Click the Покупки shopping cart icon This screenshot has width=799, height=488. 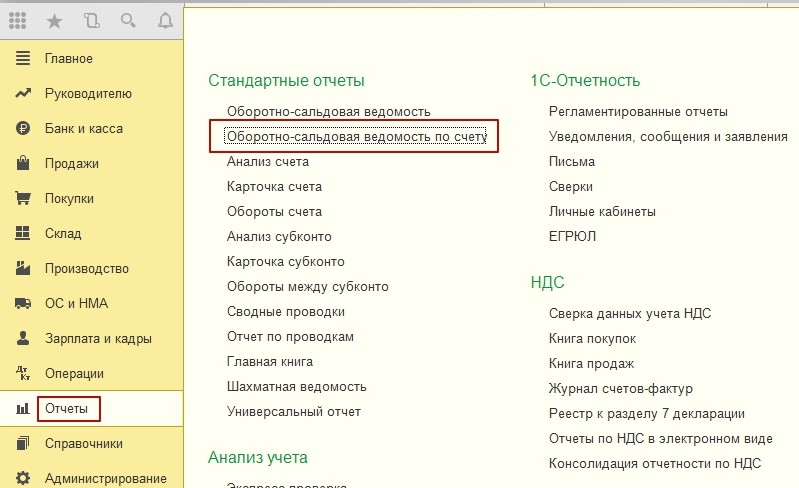(x=23, y=198)
